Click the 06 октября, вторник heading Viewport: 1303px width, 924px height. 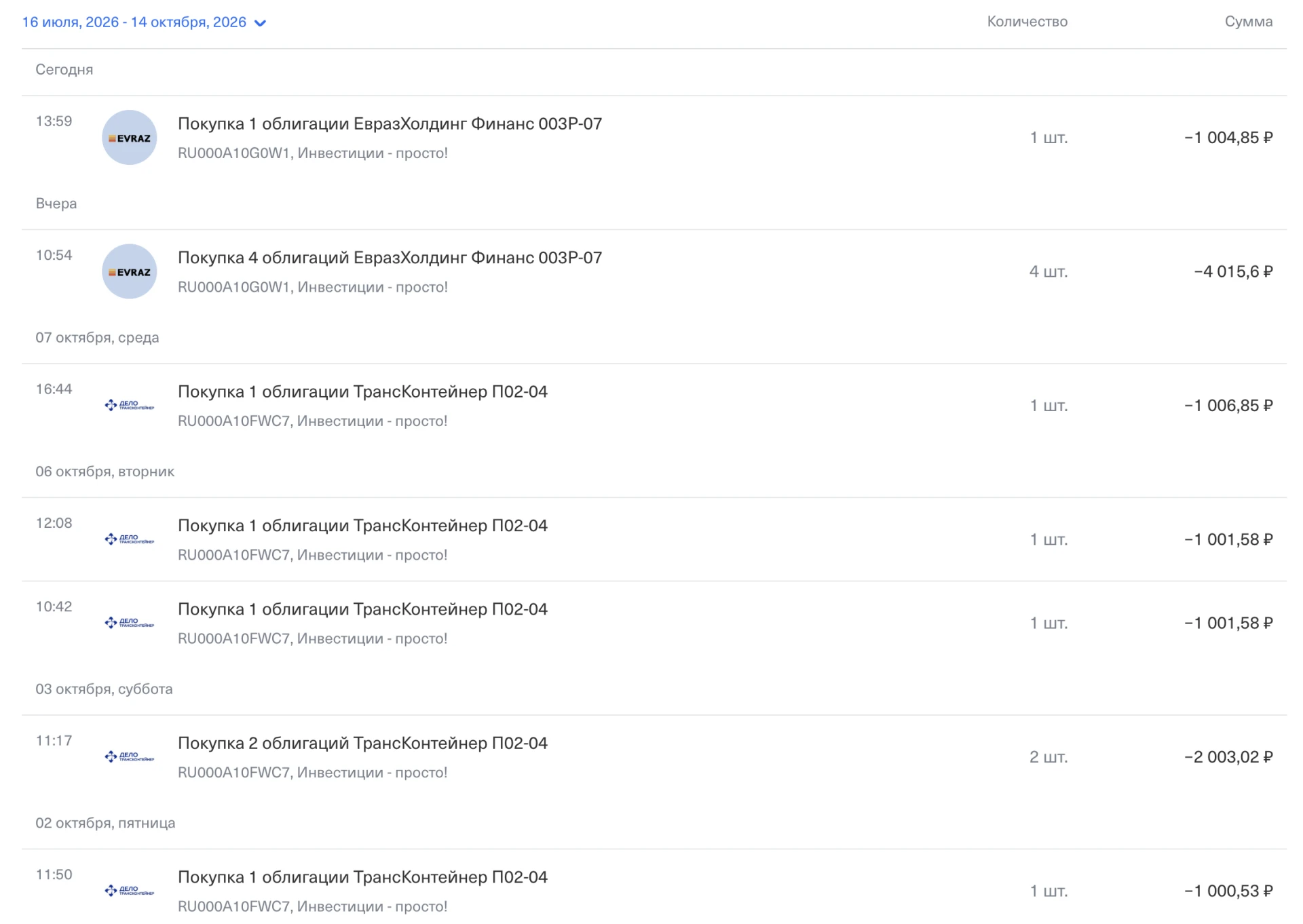pyautogui.click(x=105, y=471)
